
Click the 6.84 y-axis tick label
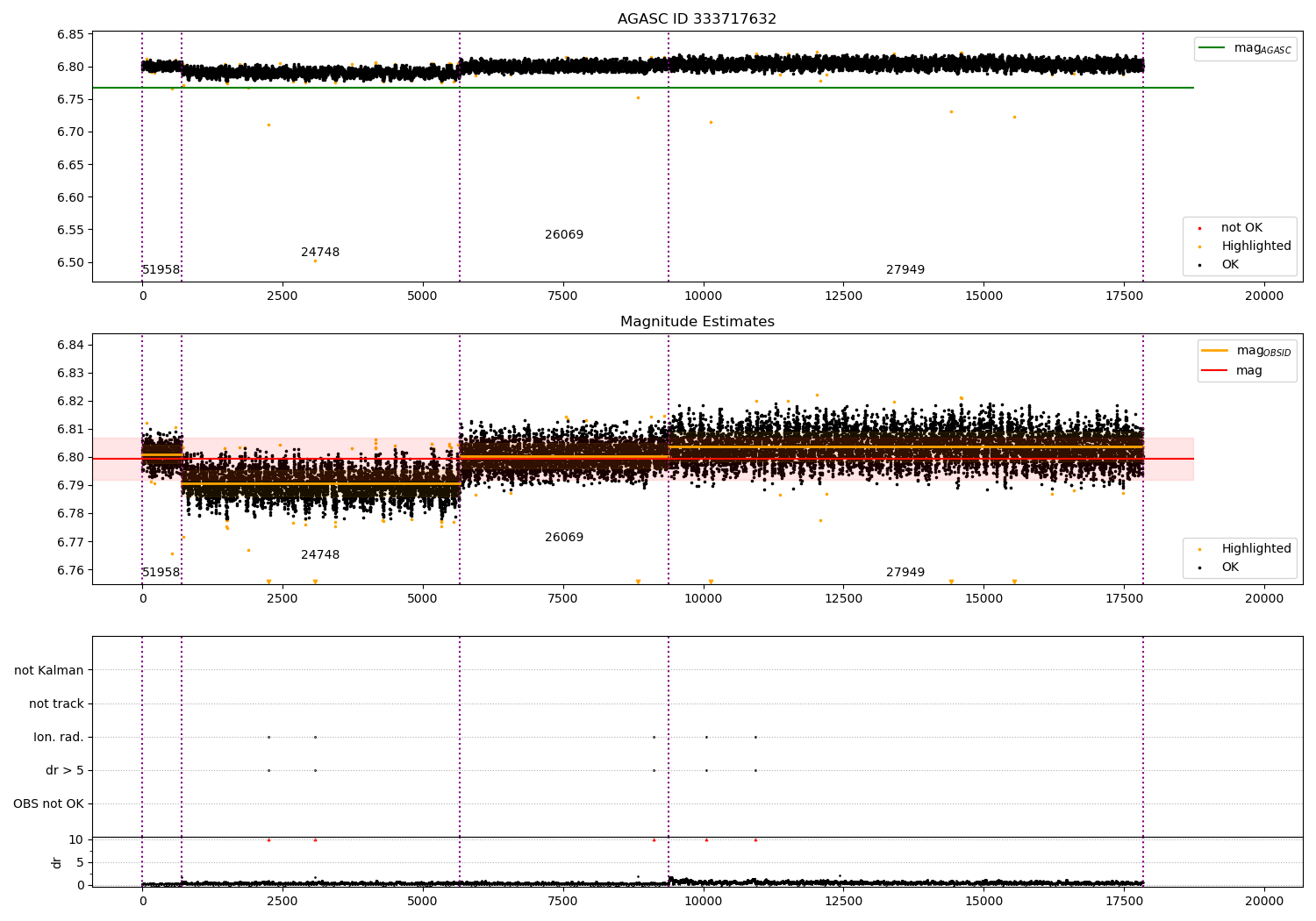click(x=71, y=346)
